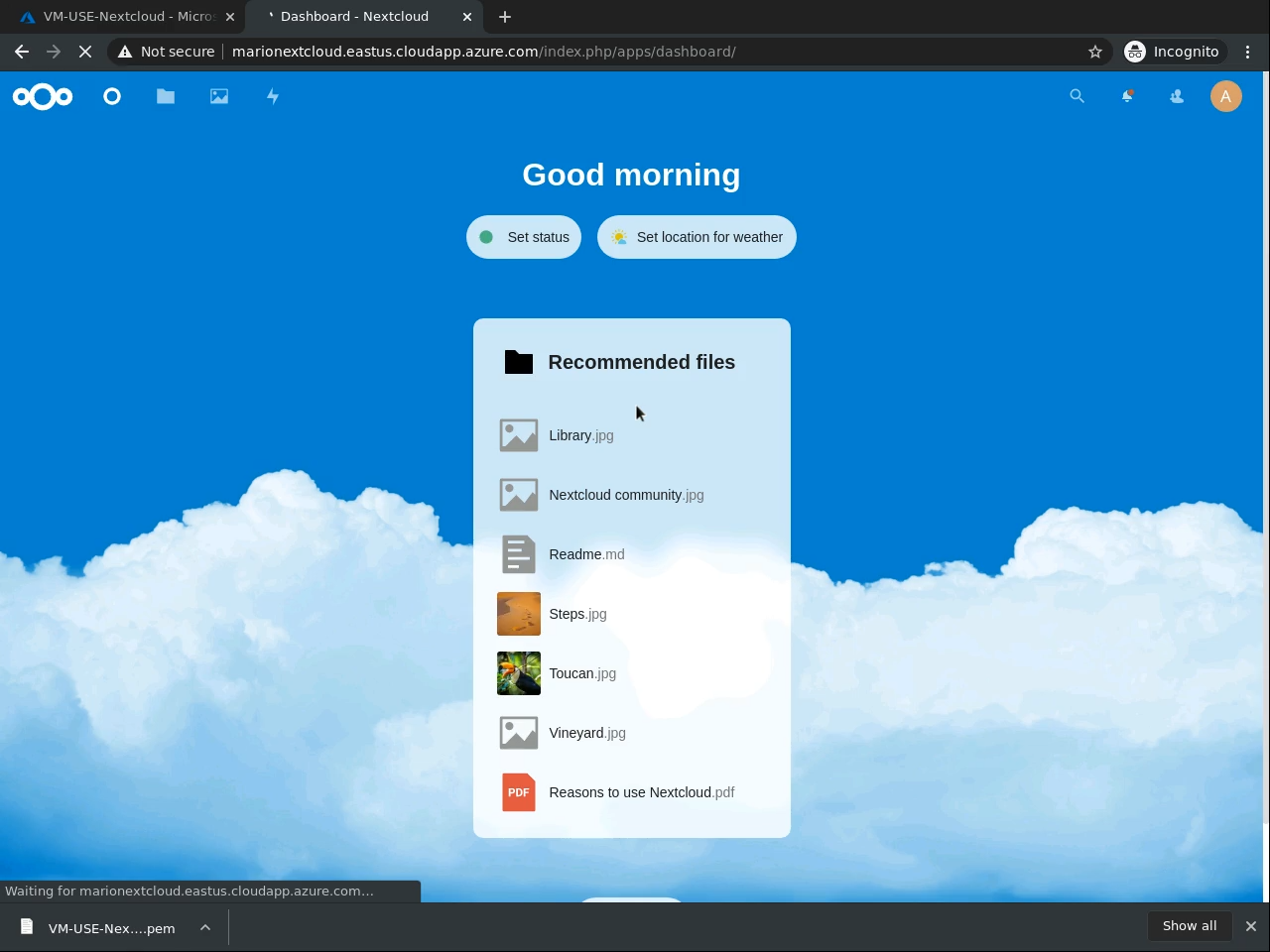Click Show all downloads
This screenshot has height=952, width=1270.
point(1189,926)
